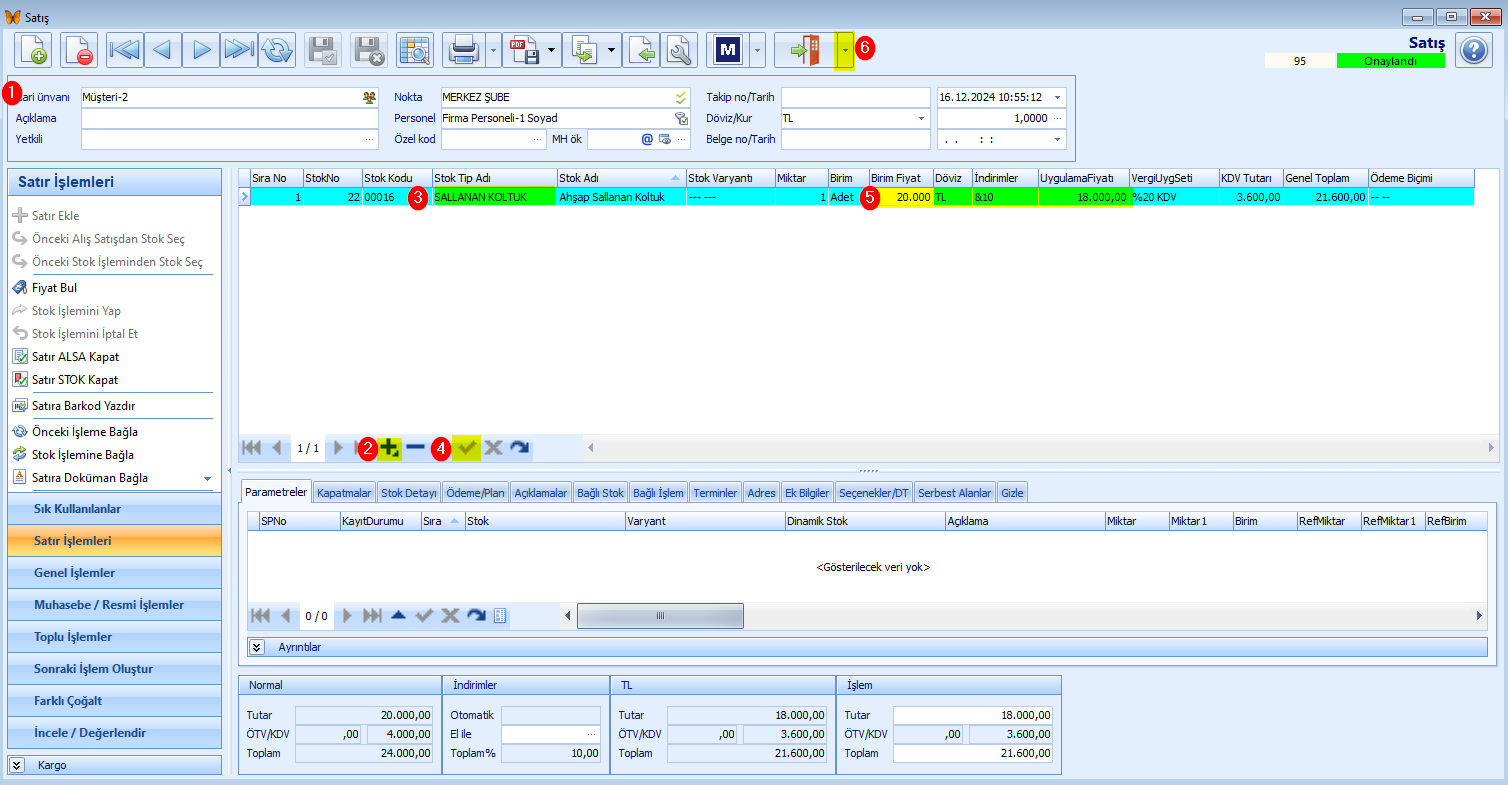
Task: Open the dropdown arrow next to the PDF icon
Action: 553,50
